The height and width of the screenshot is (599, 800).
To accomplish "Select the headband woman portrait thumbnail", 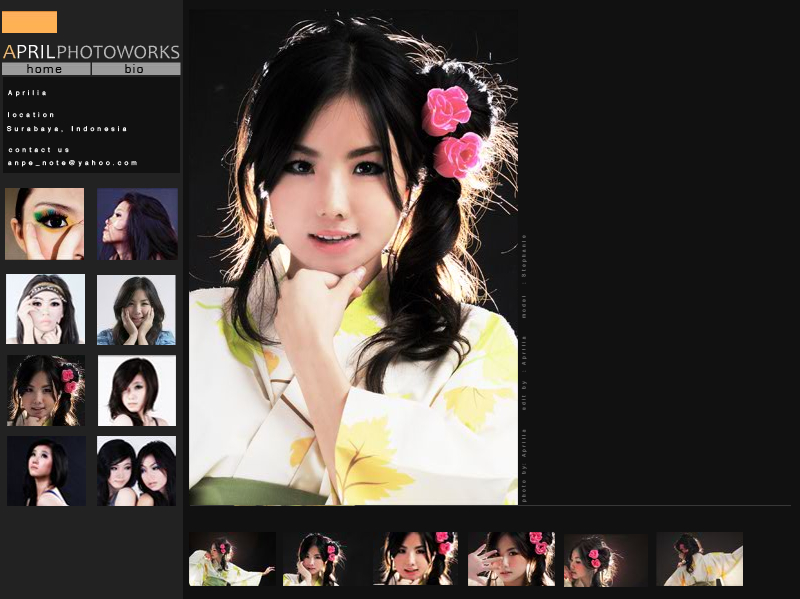I will click(45, 309).
